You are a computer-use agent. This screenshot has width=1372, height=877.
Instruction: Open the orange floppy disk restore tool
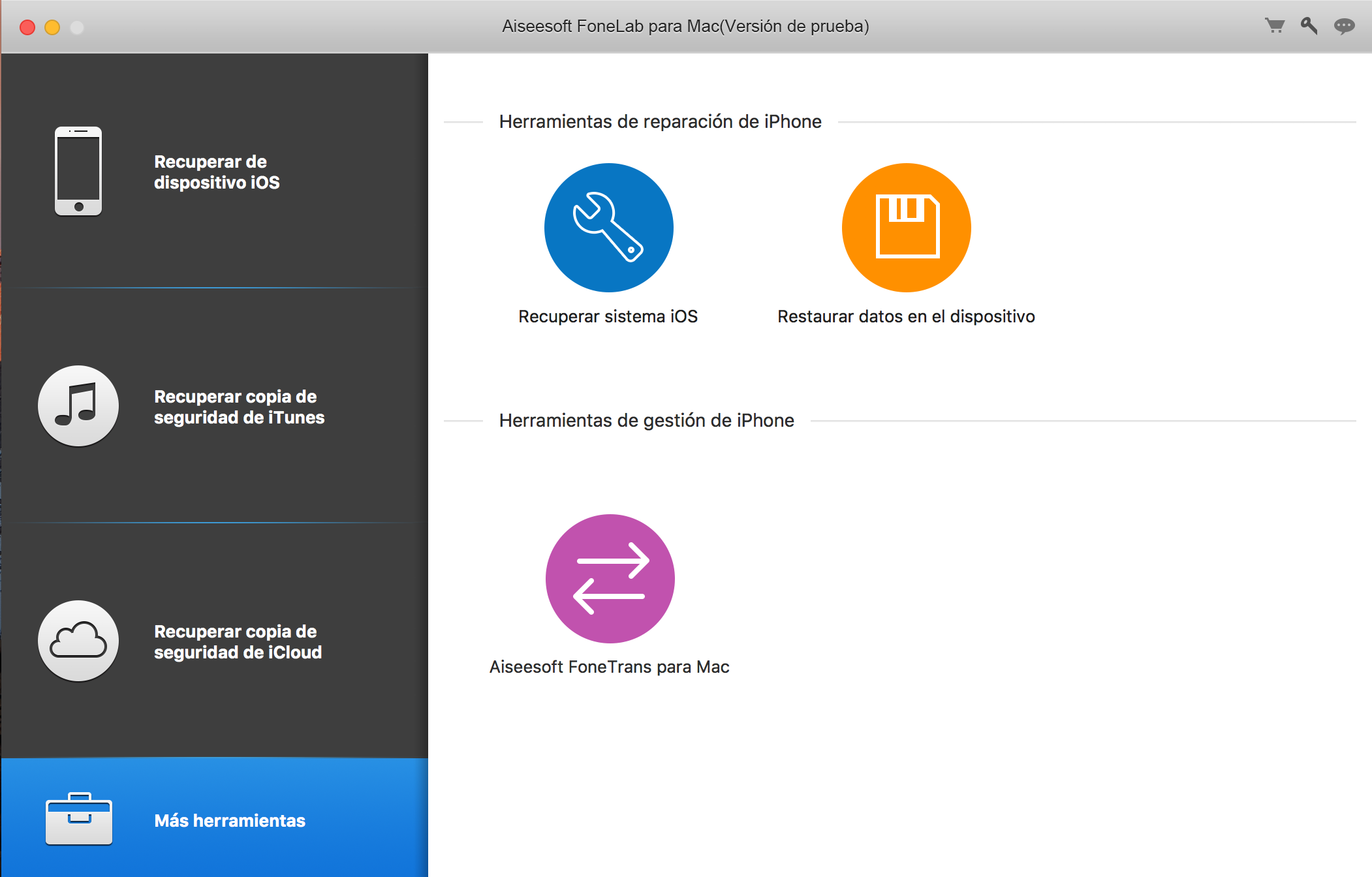(907, 228)
